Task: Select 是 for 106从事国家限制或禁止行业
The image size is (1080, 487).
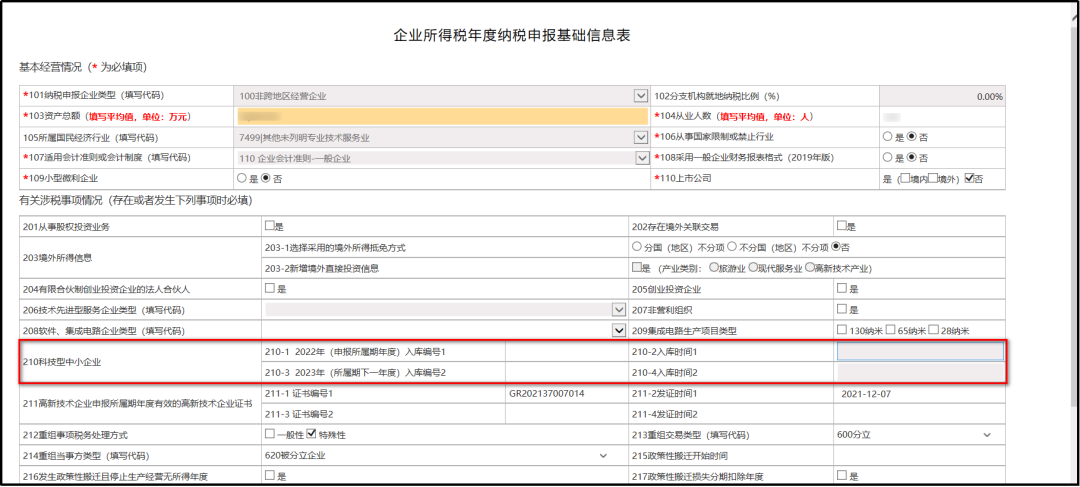Action: click(x=887, y=137)
